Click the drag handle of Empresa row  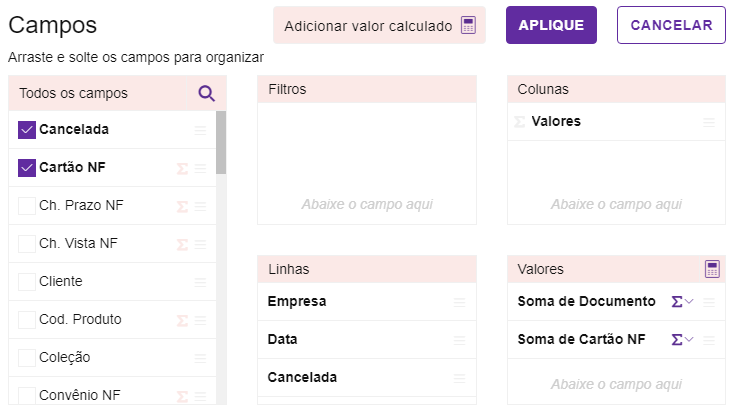click(459, 302)
